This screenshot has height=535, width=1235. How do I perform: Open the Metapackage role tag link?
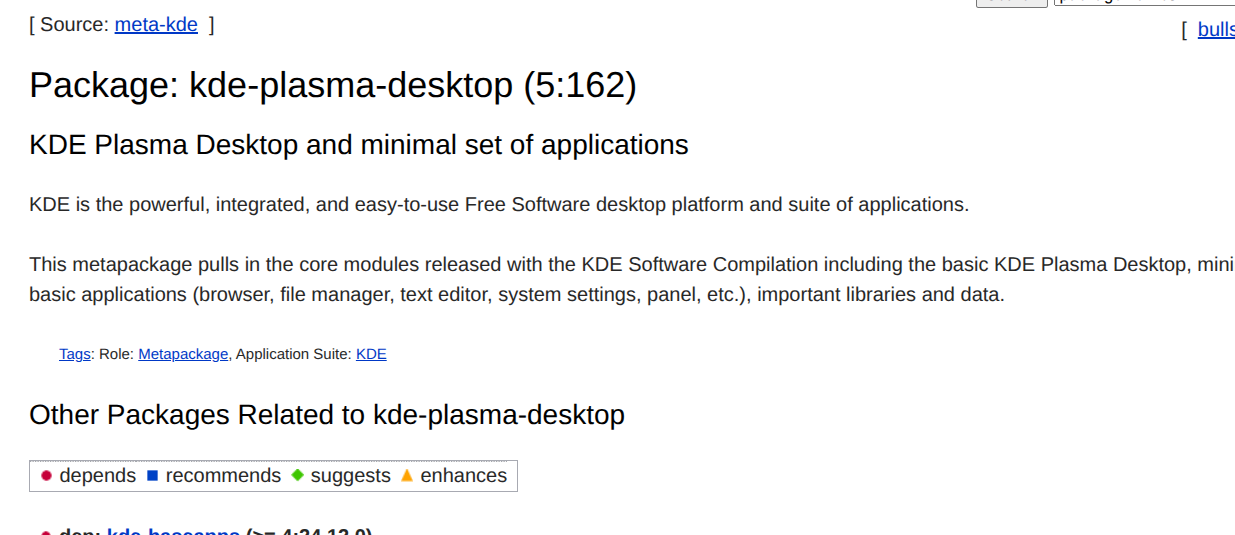tap(183, 354)
